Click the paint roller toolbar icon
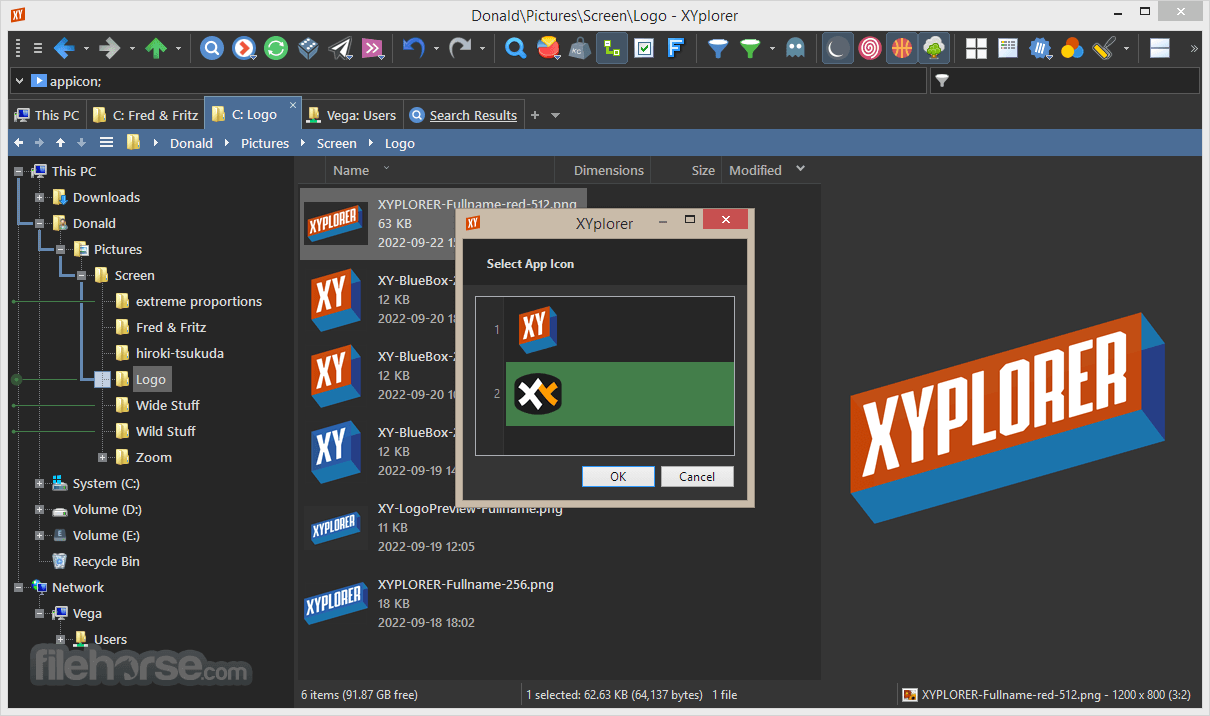 click(1104, 47)
